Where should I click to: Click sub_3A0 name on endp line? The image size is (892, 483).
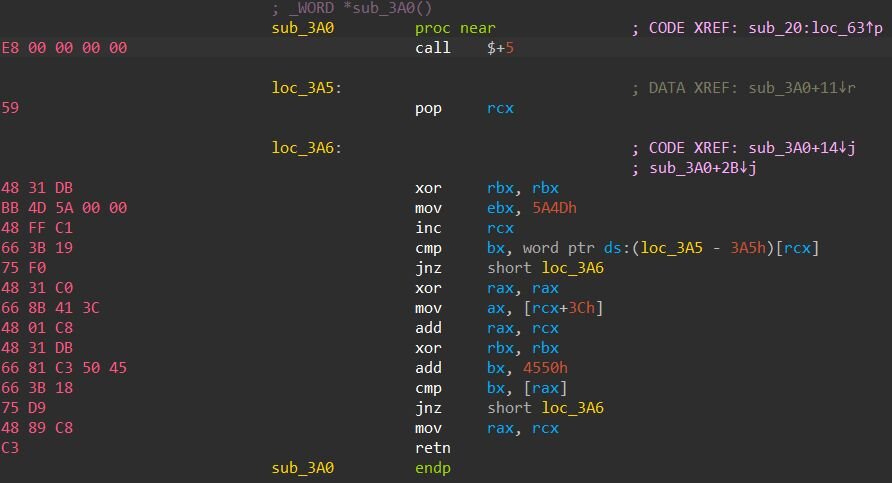[303, 468]
